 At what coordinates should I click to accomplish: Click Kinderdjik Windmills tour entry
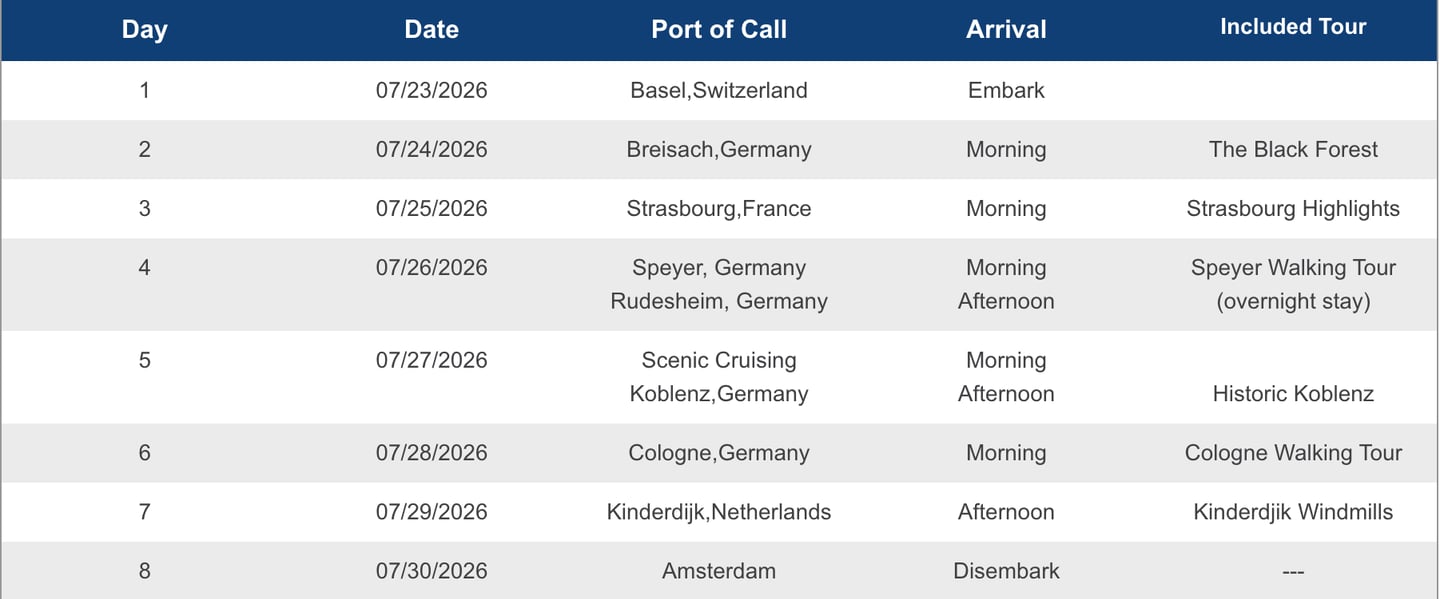click(x=1293, y=512)
